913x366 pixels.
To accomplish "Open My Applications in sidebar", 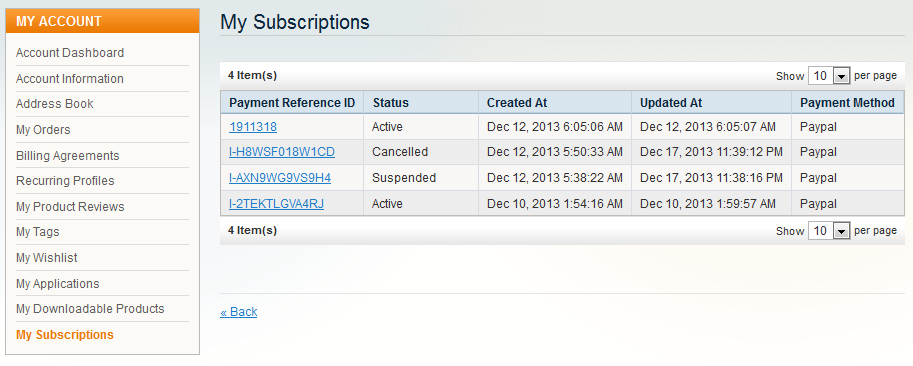I will tap(58, 284).
